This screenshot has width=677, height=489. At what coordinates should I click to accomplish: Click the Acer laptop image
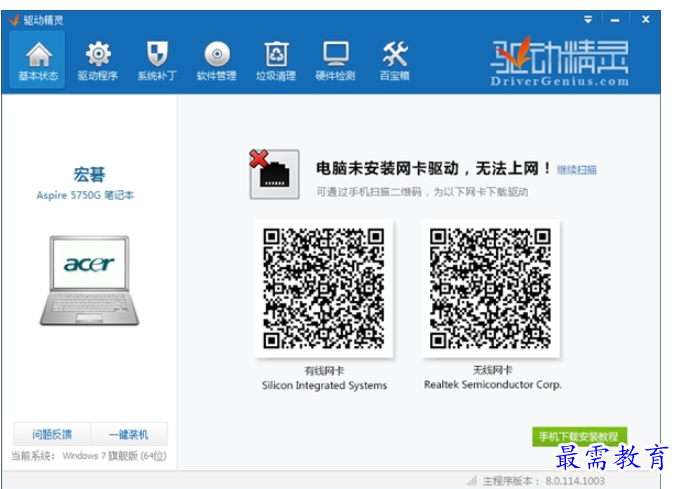89,280
